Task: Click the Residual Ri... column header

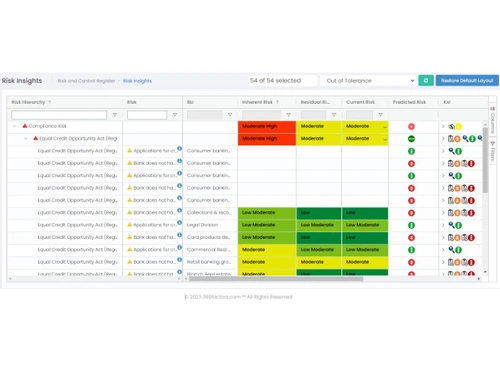Action: click(315, 102)
